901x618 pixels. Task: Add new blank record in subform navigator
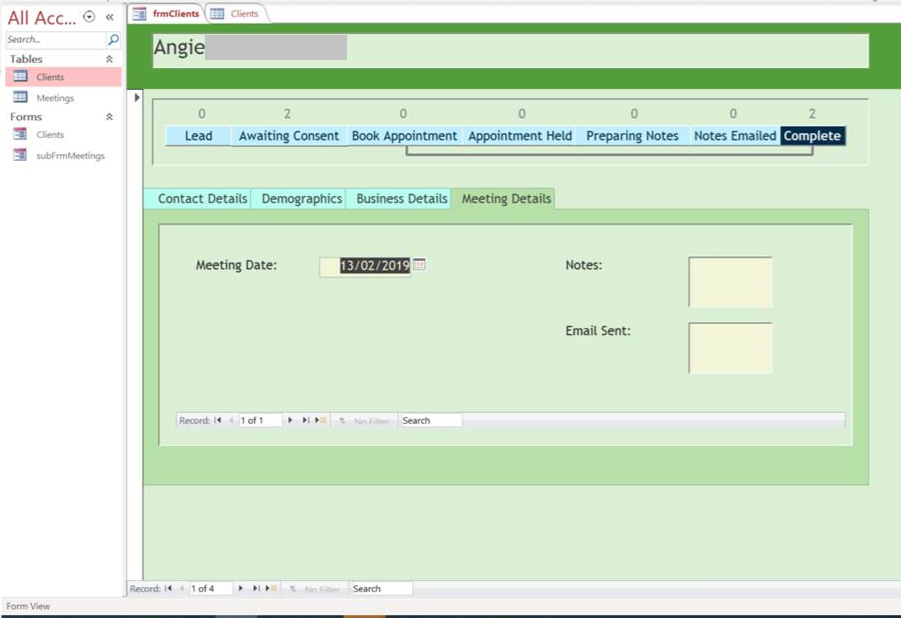point(320,420)
